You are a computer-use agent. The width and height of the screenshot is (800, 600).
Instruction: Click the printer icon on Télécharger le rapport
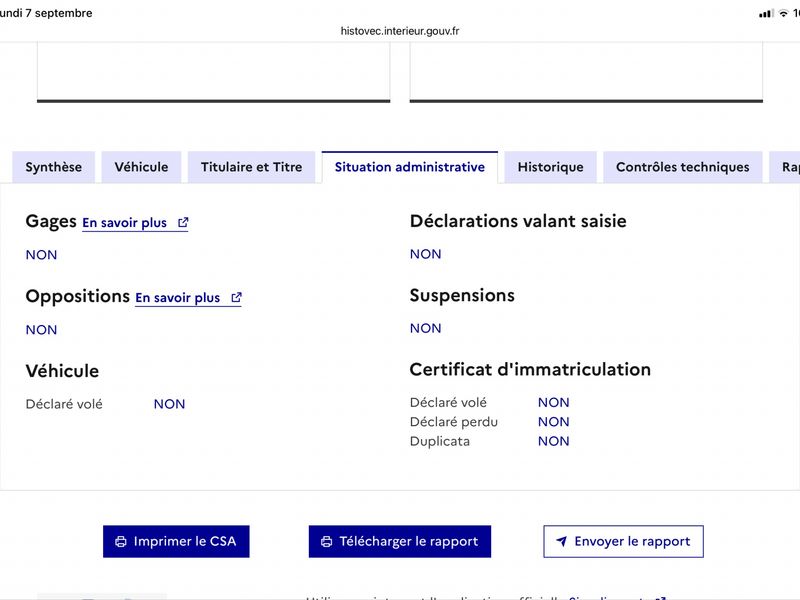[327, 541]
